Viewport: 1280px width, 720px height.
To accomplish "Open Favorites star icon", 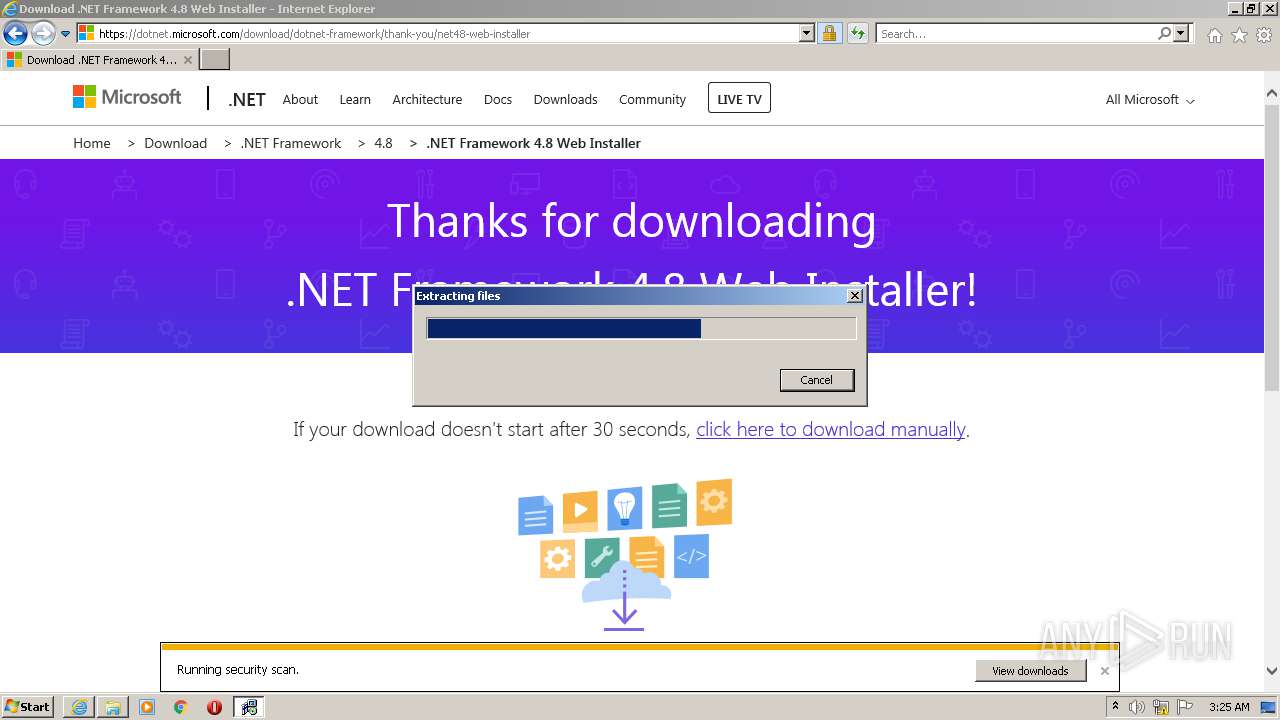I will pyautogui.click(x=1239, y=35).
